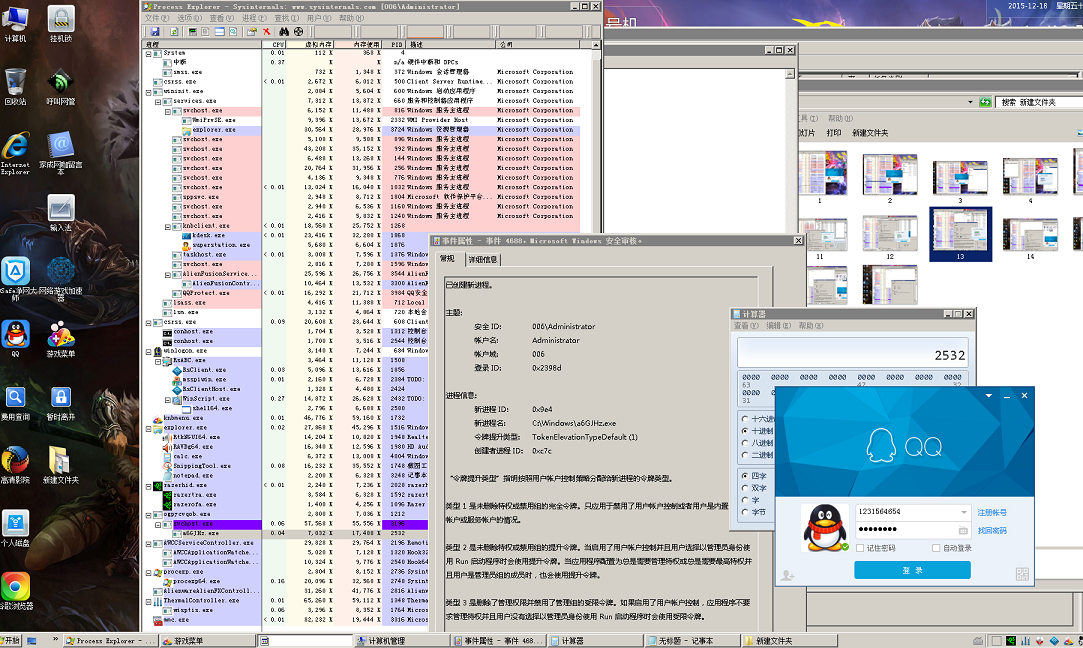Open the 选项 menu in Process Explorer
This screenshot has height=648, width=1083.
click(x=190, y=18)
